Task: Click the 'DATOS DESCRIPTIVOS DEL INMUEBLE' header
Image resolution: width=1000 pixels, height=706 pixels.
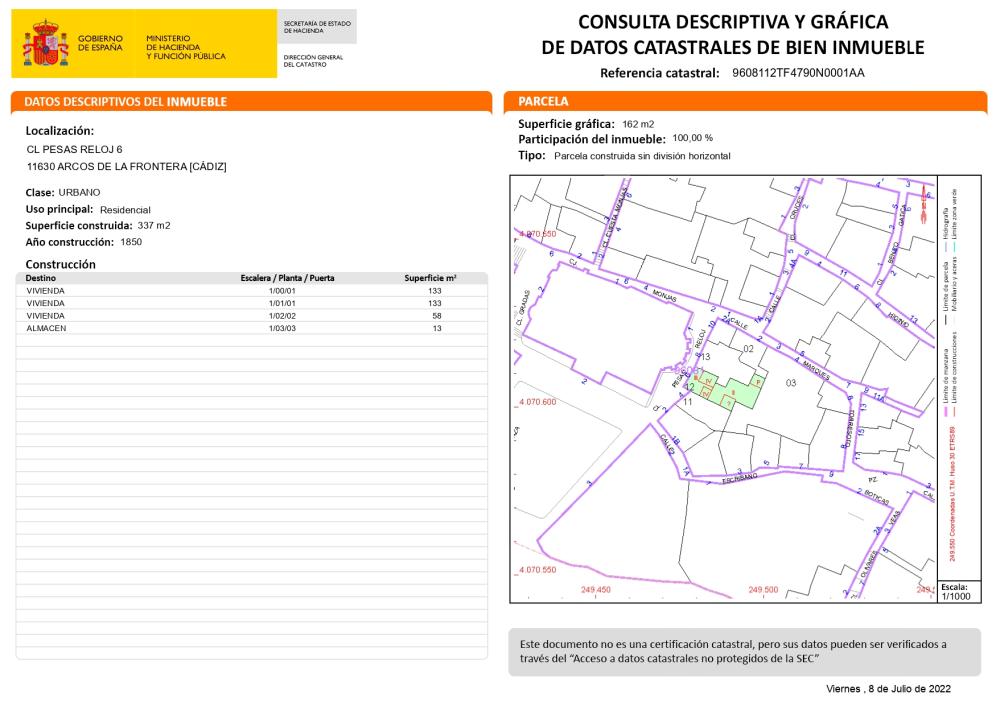Action: tap(126, 101)
